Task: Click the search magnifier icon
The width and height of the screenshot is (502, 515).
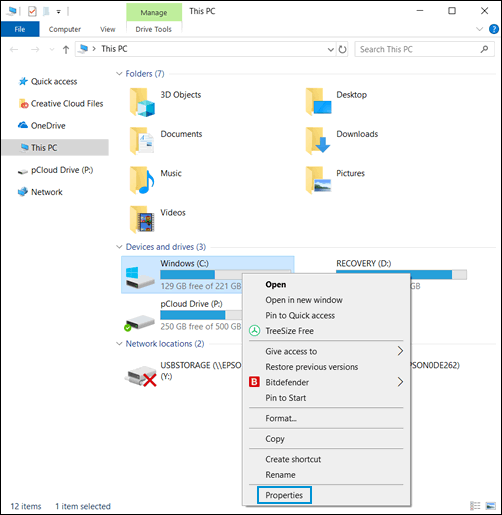Action: click(x=484, y=49)
